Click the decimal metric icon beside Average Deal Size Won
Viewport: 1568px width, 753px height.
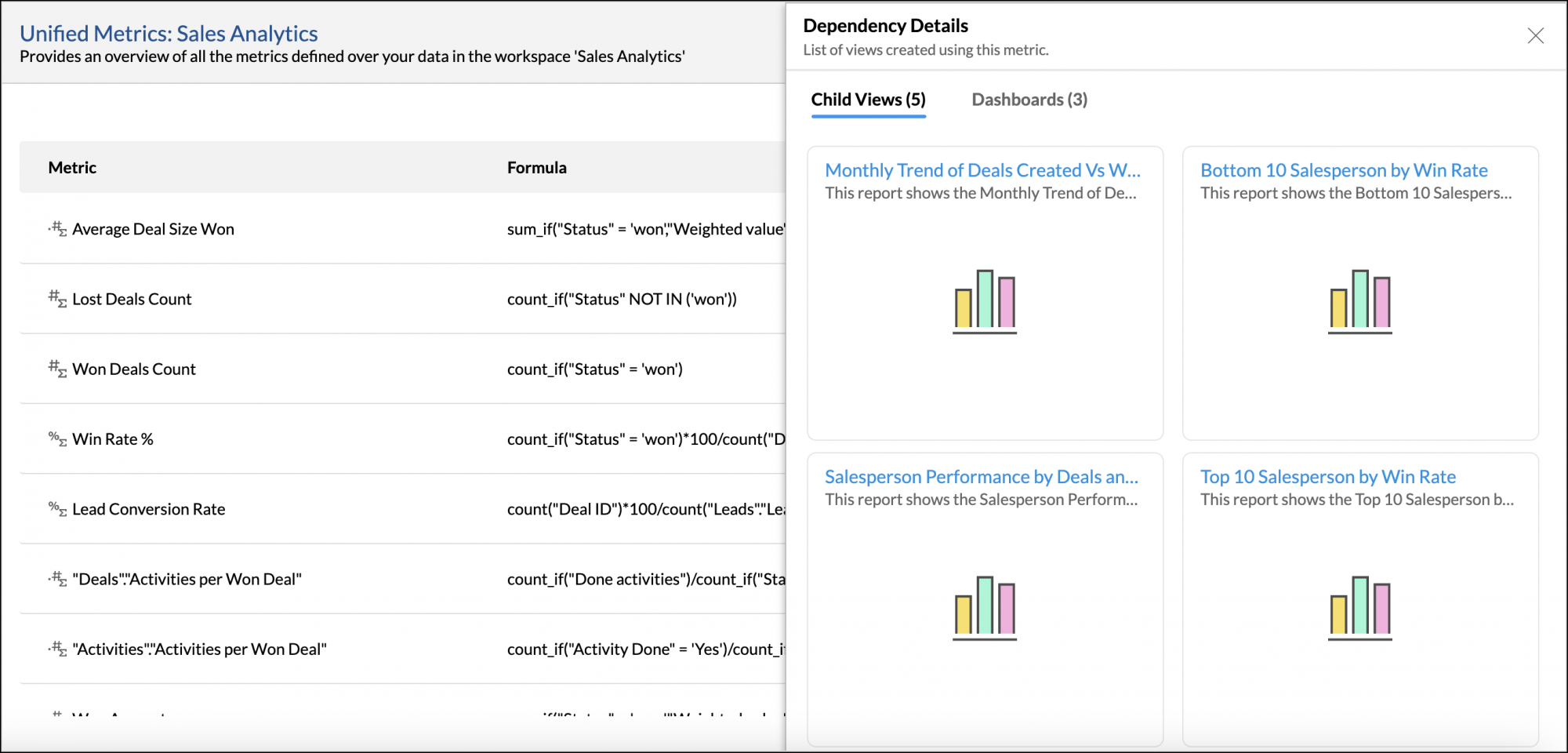(x=57, y=228)
